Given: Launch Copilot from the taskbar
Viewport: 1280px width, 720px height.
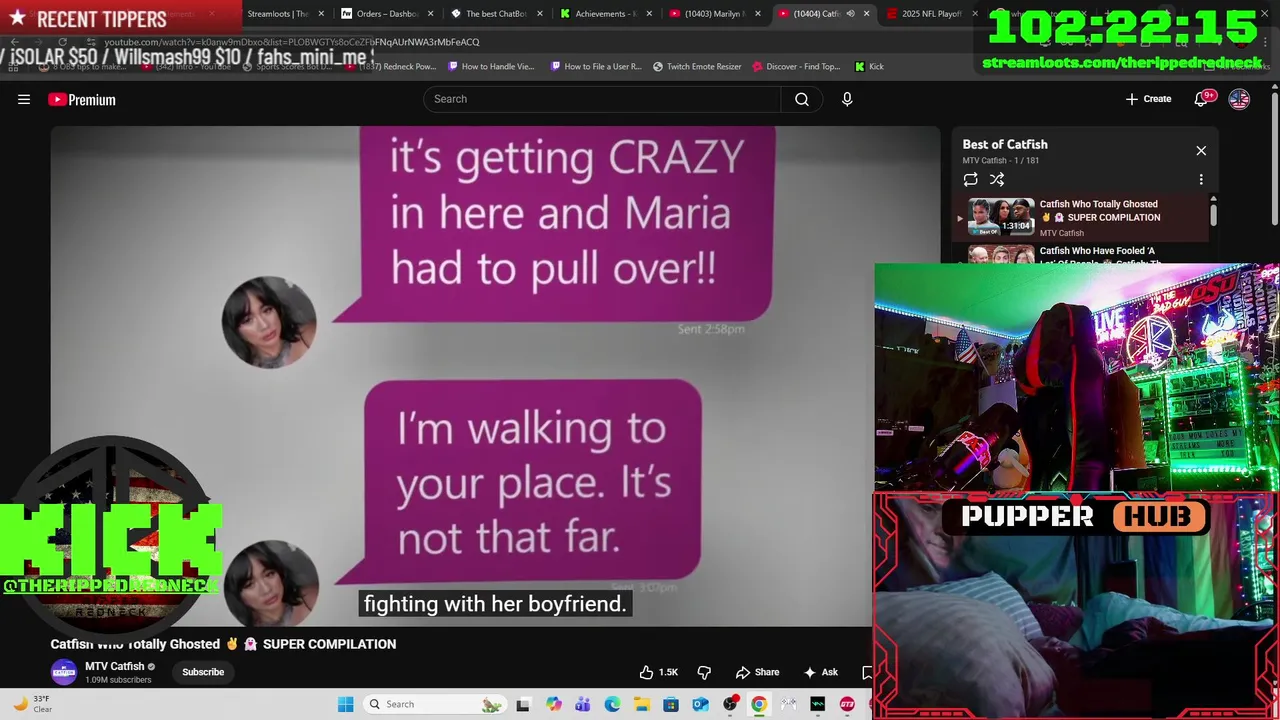Looking at the screenshot, I should tap(553, 704).
